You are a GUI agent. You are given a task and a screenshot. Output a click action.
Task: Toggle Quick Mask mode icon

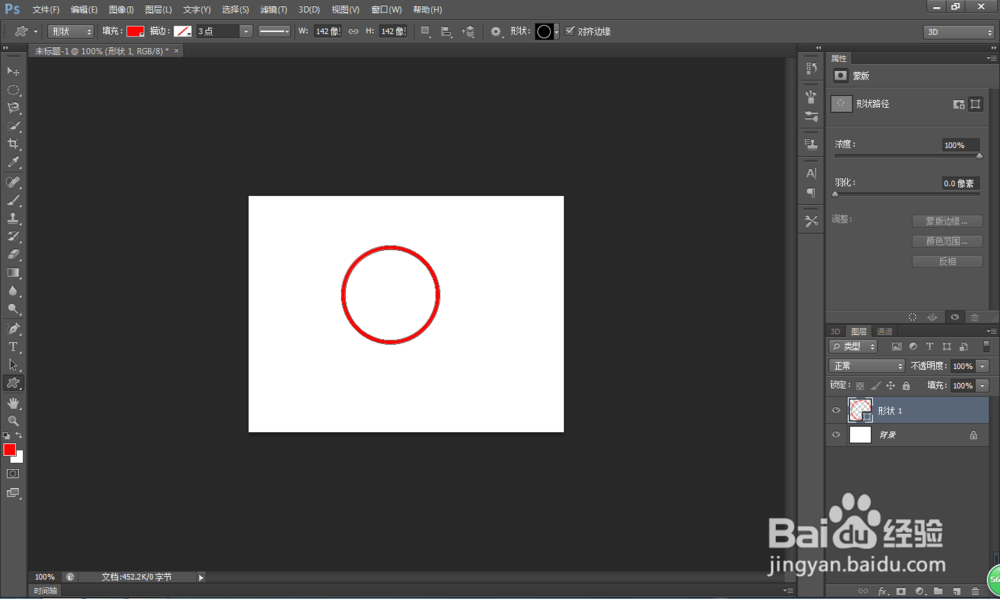[x=13, y=474]
